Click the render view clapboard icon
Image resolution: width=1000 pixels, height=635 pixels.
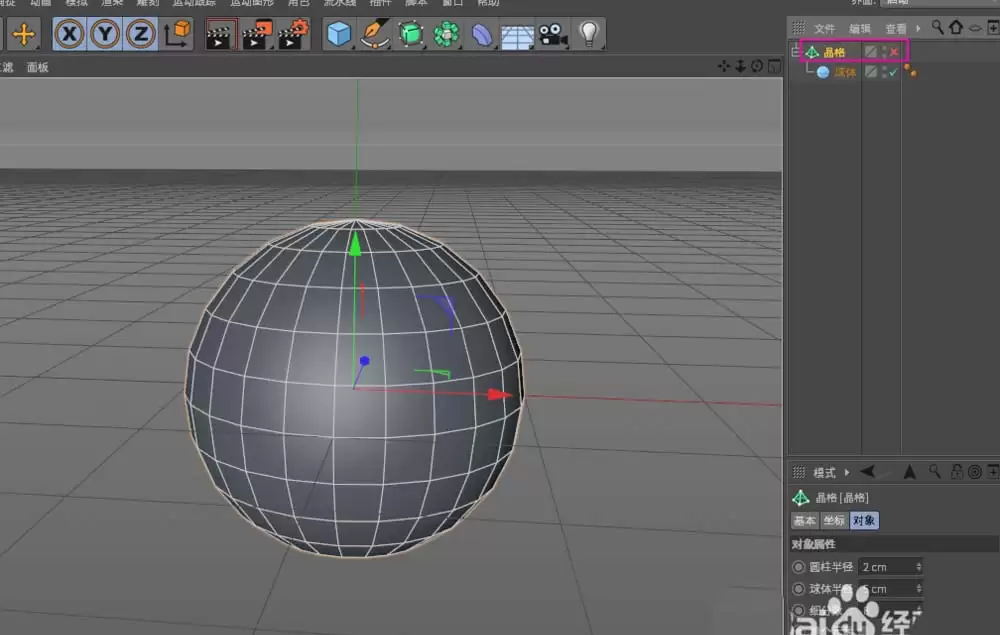click(x=222, y=34)
